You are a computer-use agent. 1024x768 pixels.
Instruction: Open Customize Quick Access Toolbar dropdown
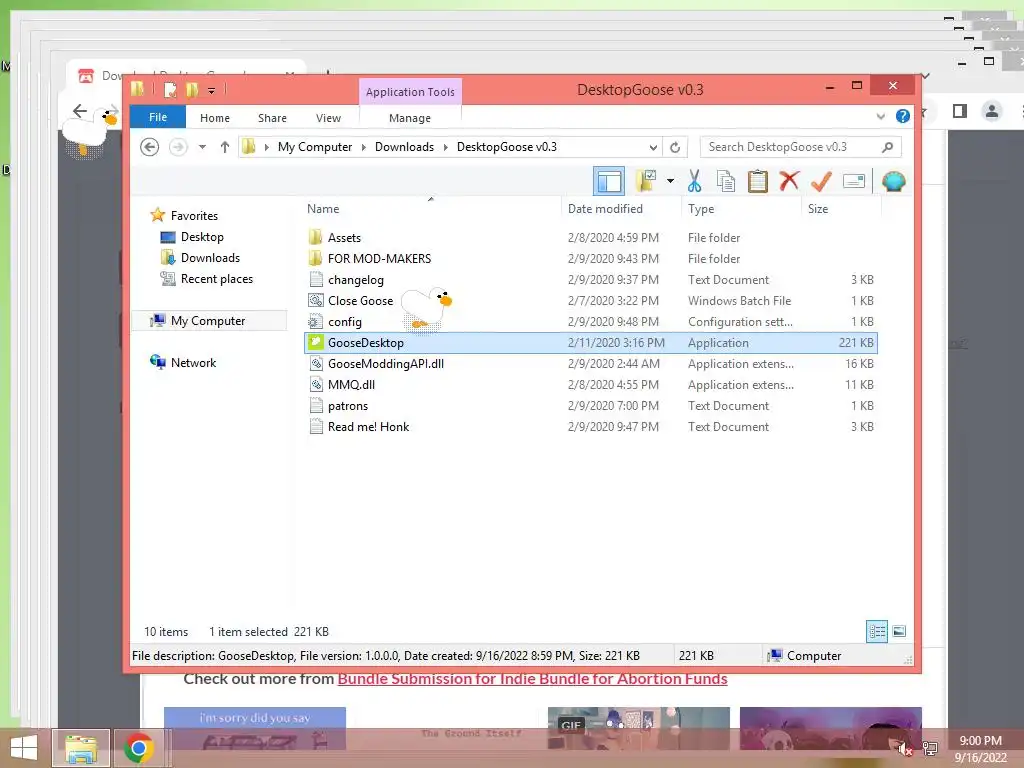pyautogui.click(x=212, y=90)
